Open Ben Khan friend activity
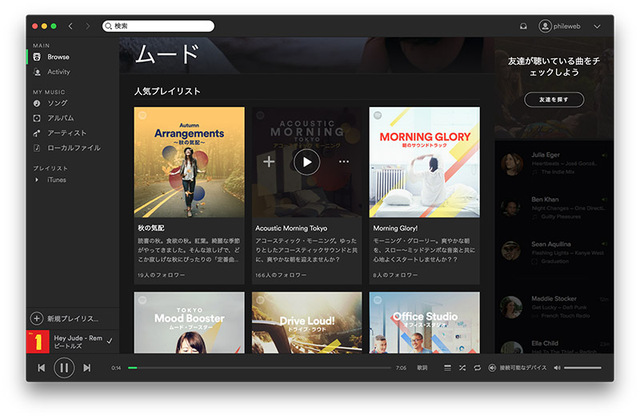Viewport: 640px width, 419px height. [554, 208]
